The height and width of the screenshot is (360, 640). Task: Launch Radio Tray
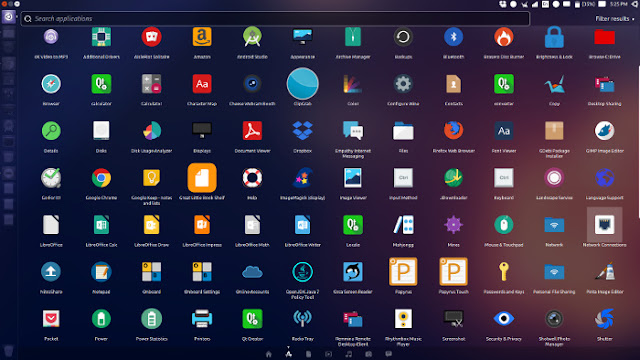302,319
